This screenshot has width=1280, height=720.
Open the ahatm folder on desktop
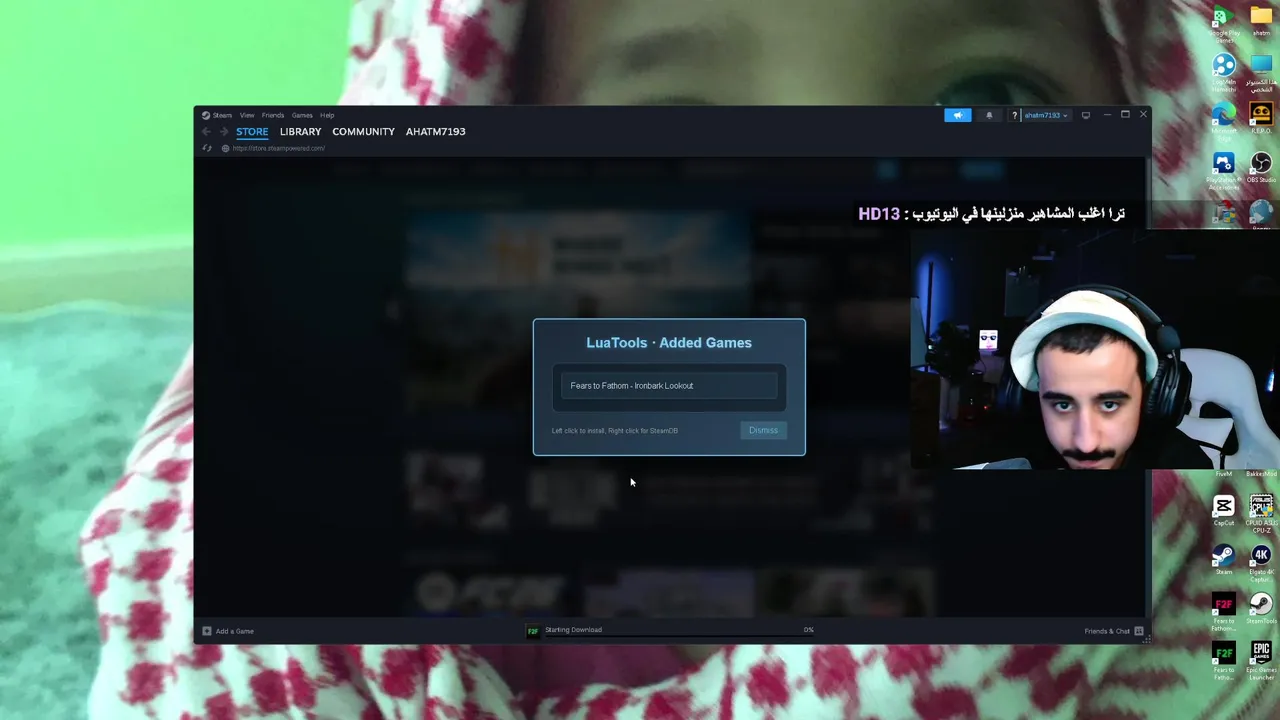[1261, 20]
